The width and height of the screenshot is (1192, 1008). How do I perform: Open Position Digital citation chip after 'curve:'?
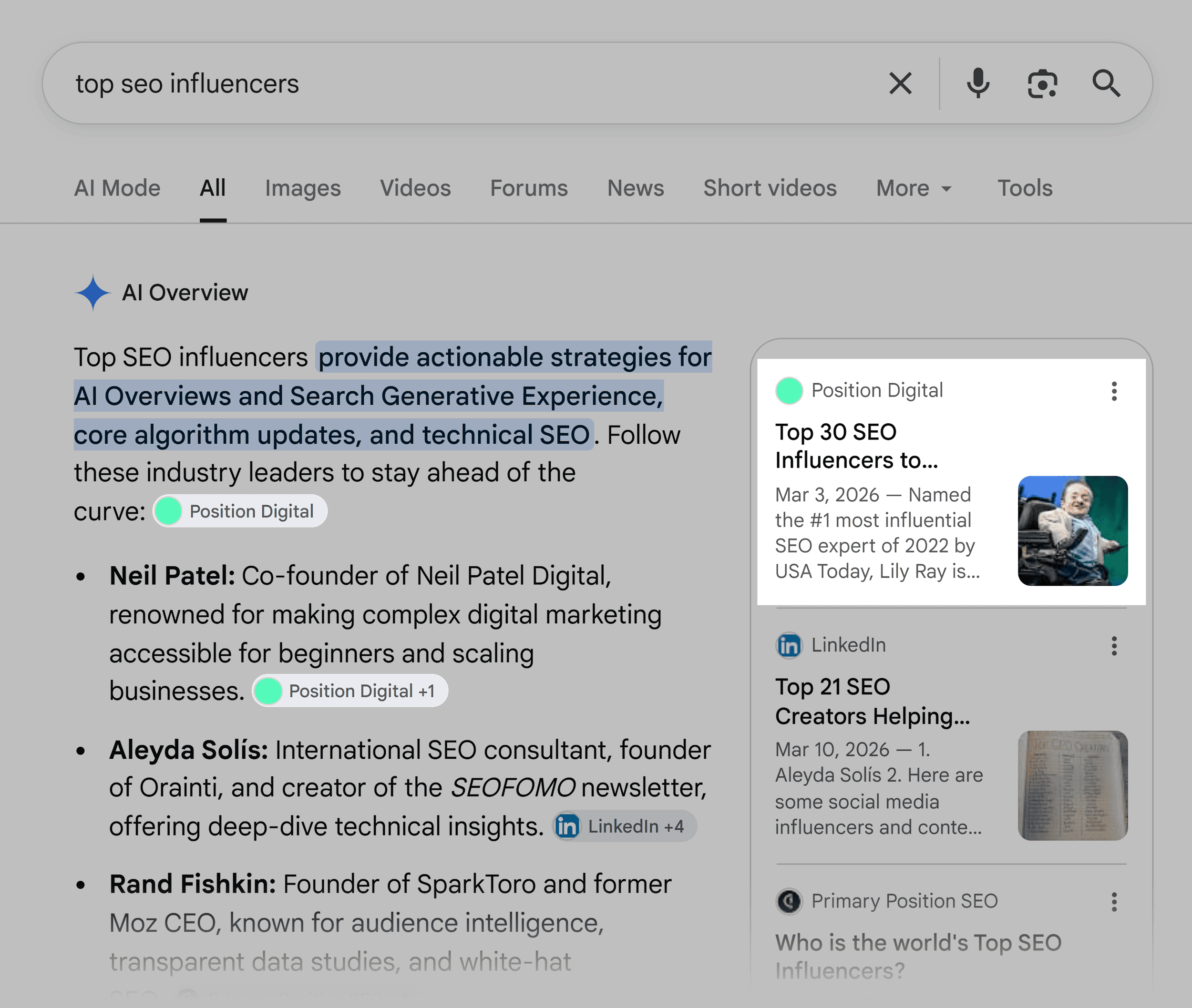pyautogui.click(x=240, y=511)
